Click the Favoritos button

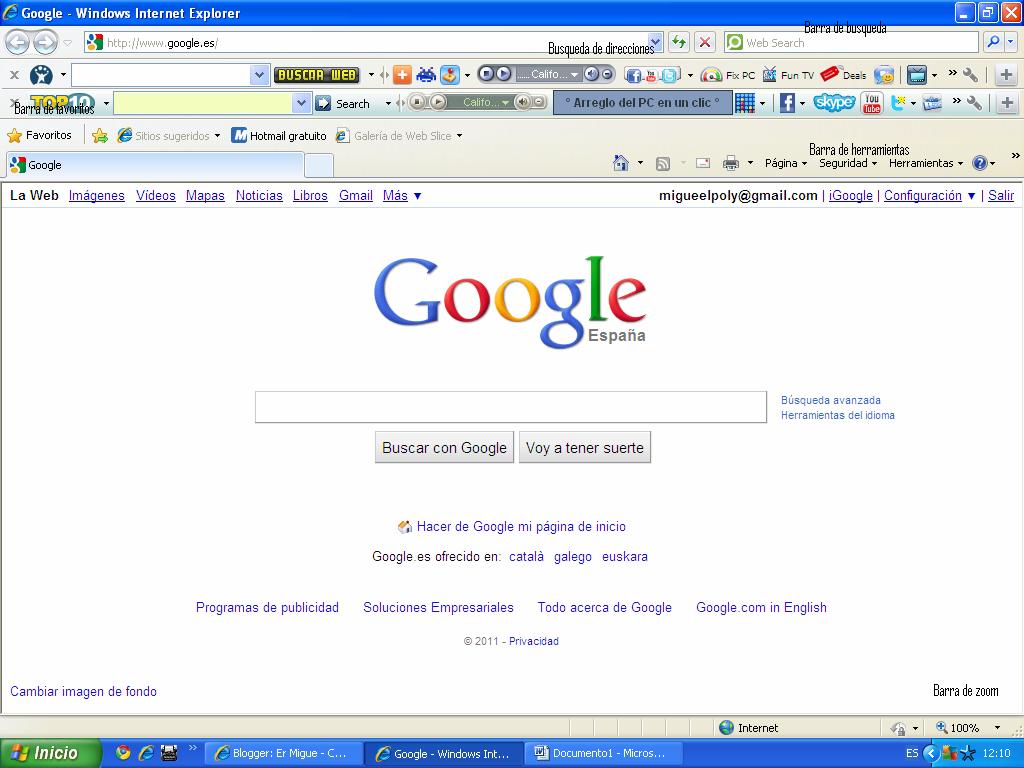click(40, 135)
